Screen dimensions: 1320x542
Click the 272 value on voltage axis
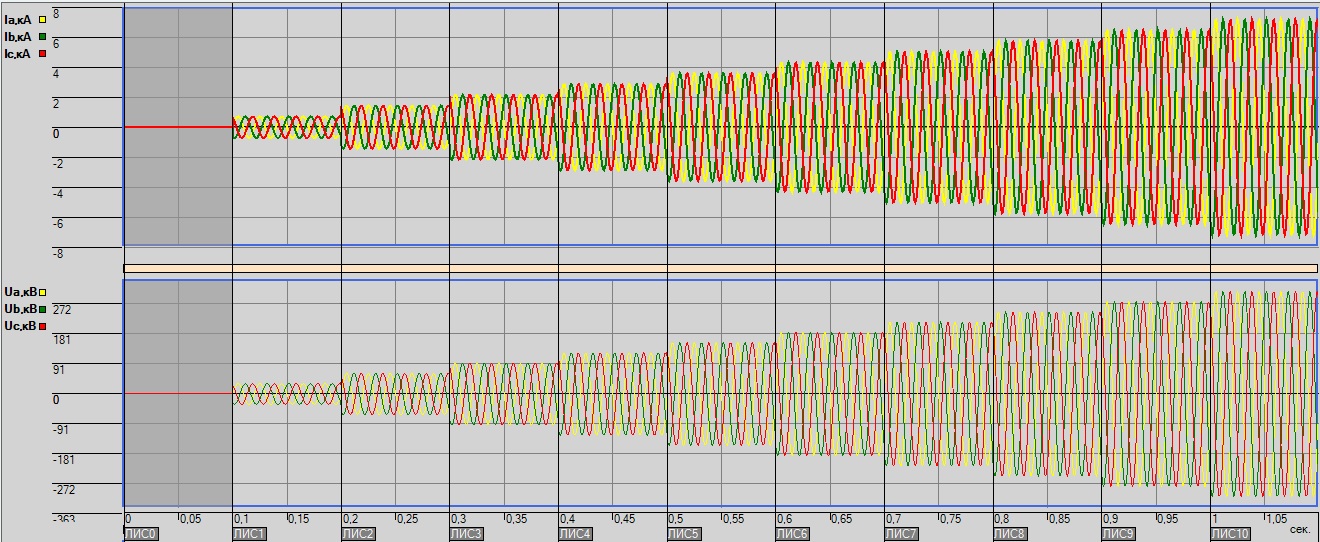point(62,310)
